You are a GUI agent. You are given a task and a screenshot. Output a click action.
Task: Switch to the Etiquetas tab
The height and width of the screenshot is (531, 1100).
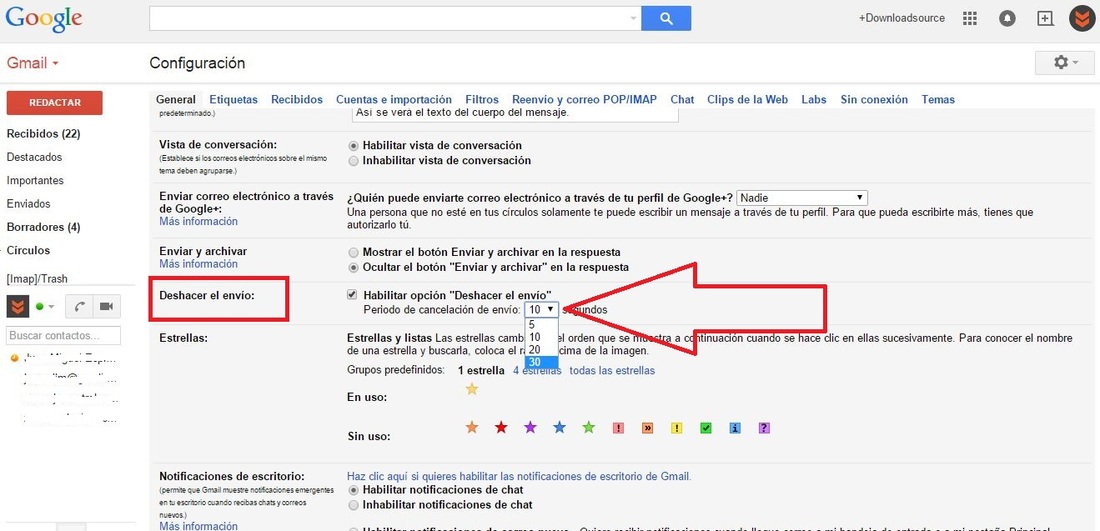234,100
